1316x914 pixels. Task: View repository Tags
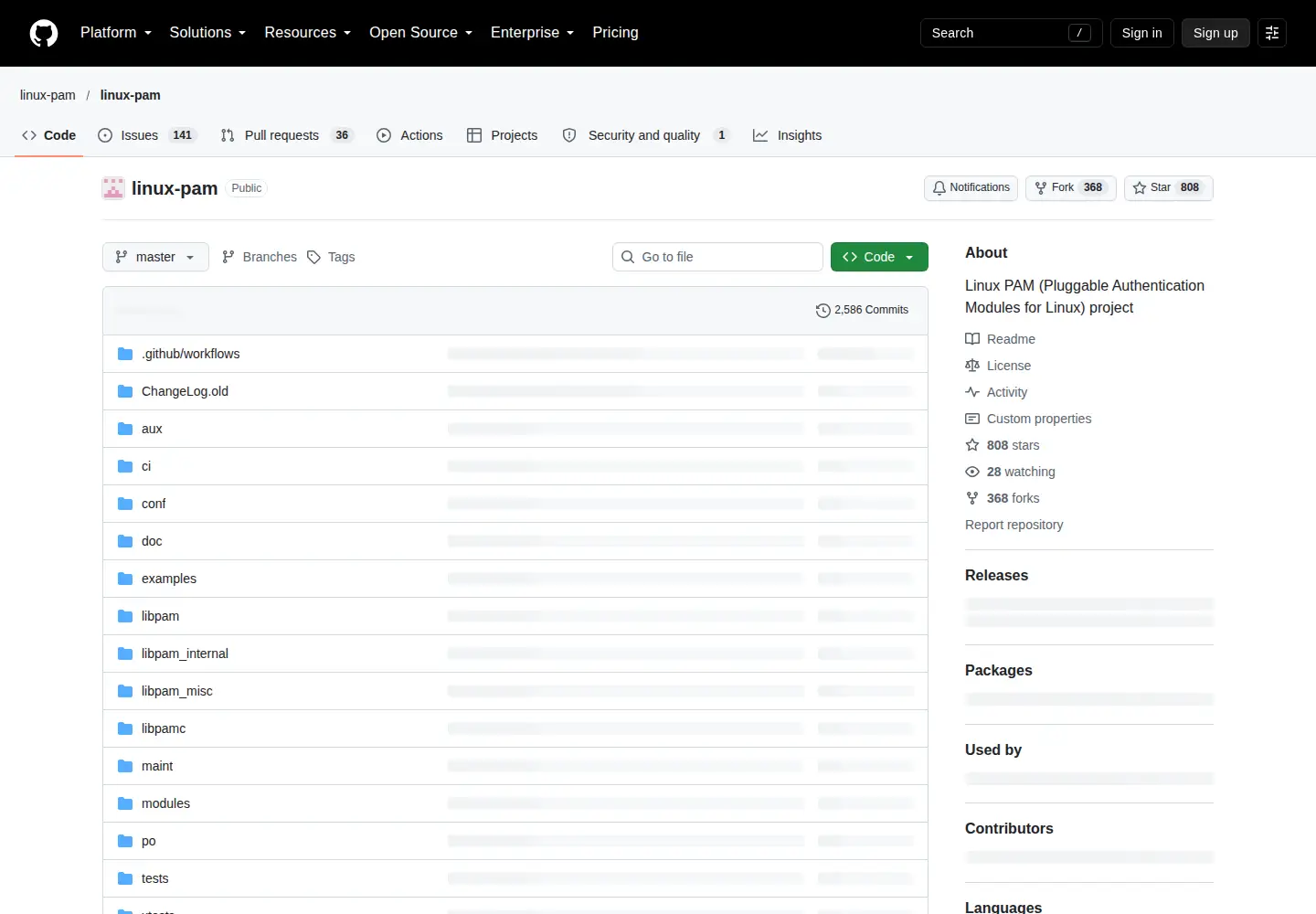coord(331,257)
